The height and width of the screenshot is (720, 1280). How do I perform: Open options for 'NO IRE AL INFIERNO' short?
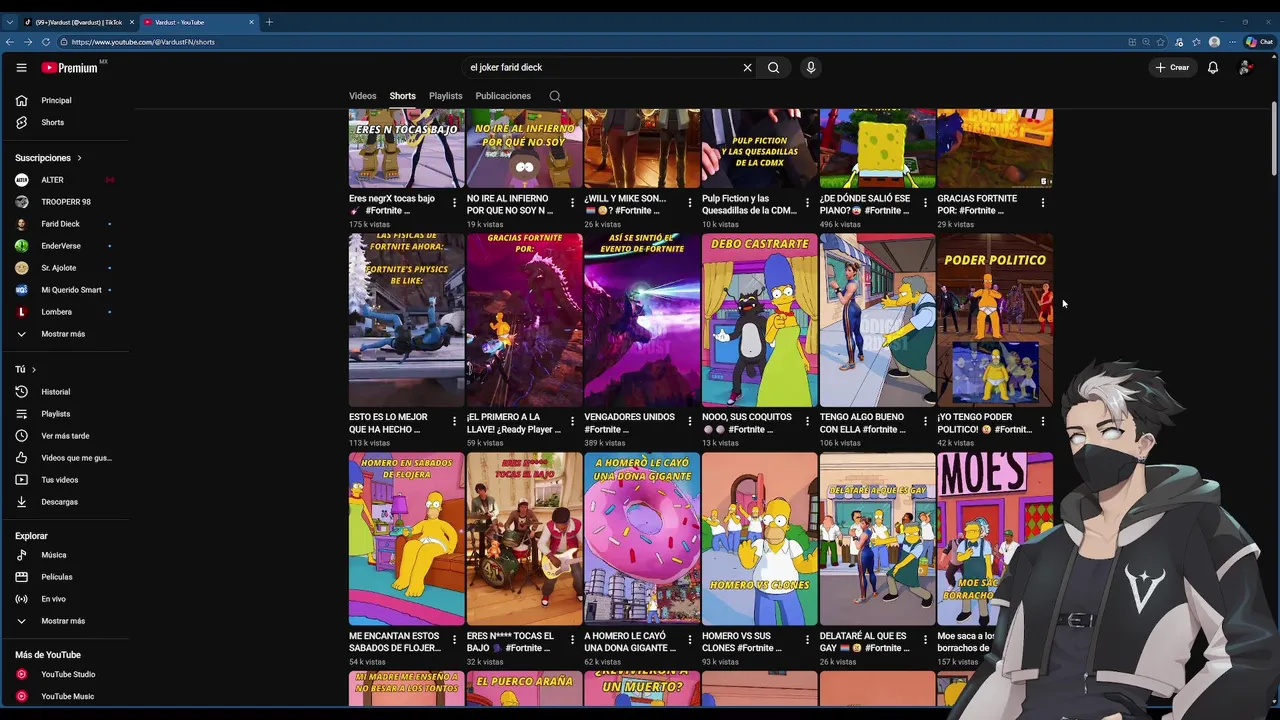pos(572,202)
